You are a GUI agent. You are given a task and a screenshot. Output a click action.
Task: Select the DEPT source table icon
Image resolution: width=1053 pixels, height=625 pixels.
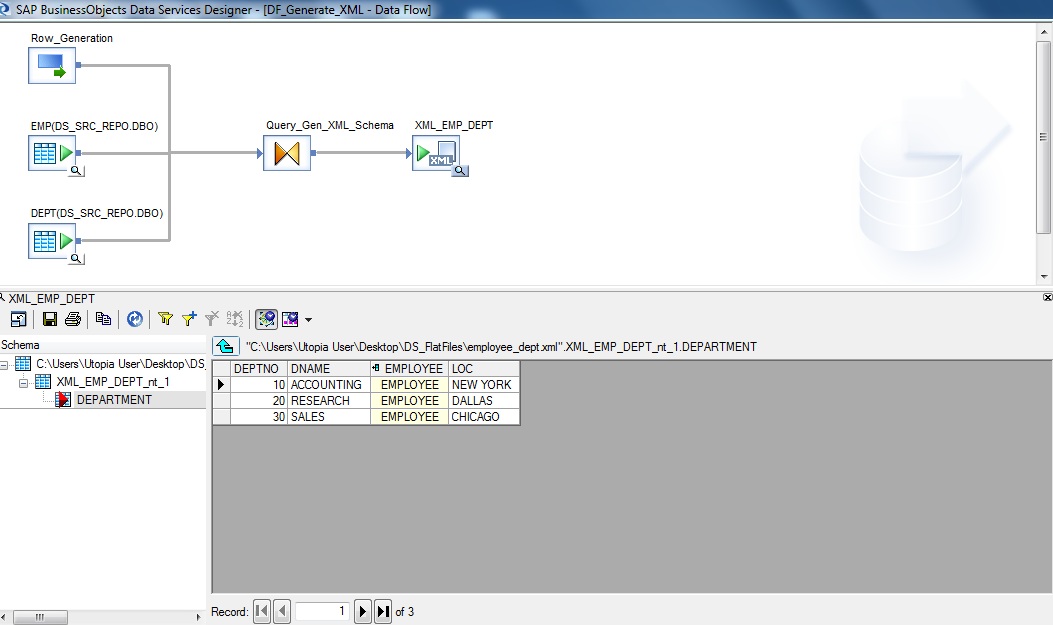(x=52, y=241)
